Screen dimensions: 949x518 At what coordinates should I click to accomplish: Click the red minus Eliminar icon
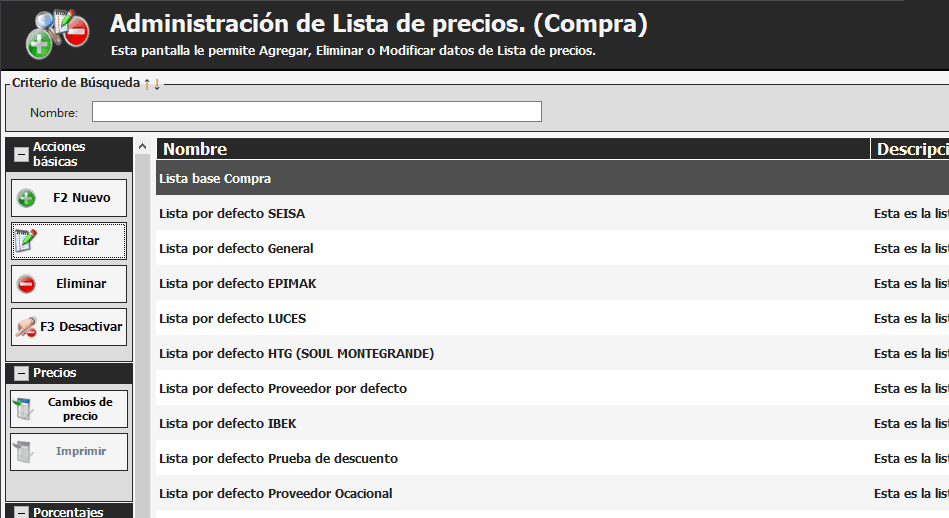coord(27,284)
